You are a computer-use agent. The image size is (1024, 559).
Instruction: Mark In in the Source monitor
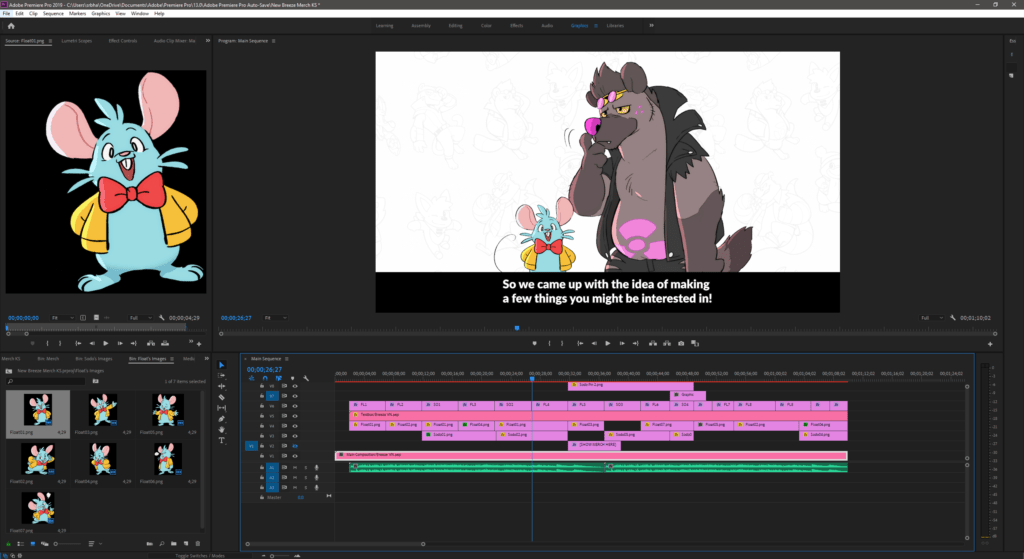(x=47, y=343)
